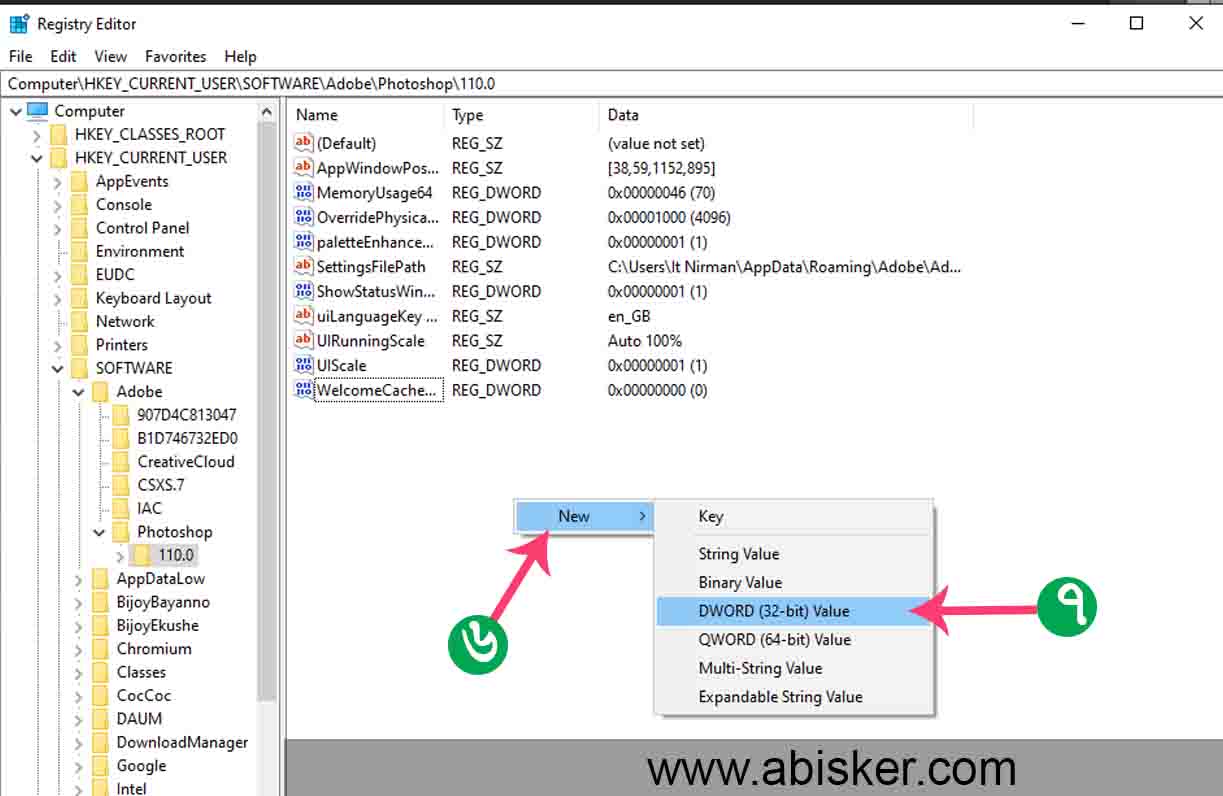This screenshot has width=1223, height=796.
Task: Open the Help menu
Action: click(x=240, y=57)
